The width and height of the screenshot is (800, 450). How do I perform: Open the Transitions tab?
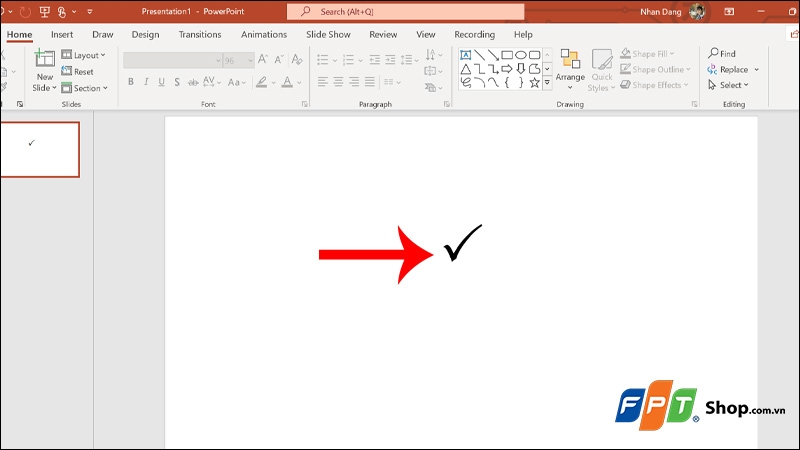[x=200, y=34]
